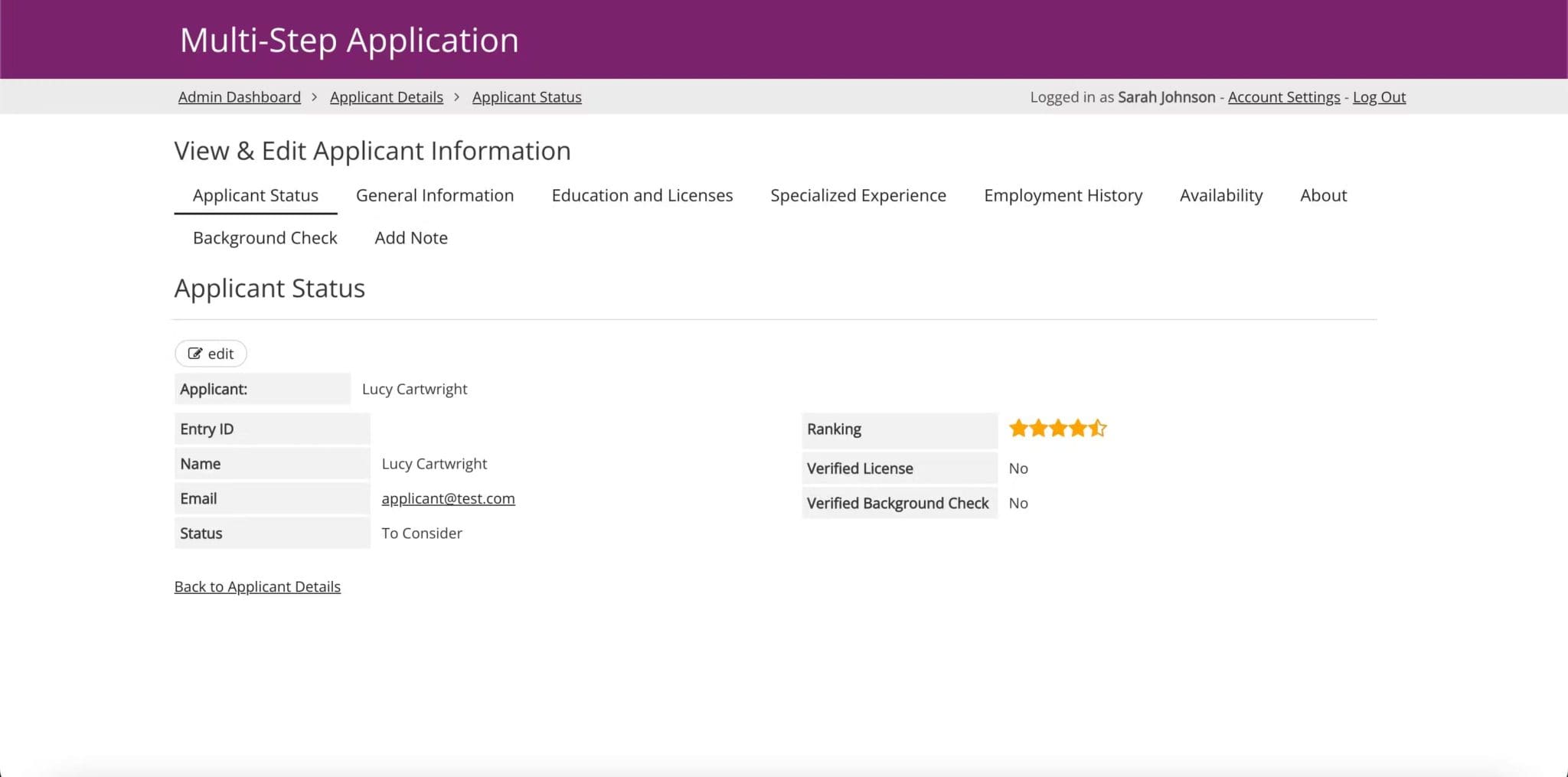The width and height of the screenshot is (1568, 777).
Task: Select the Availability tab
Action: coord(1221,195)
